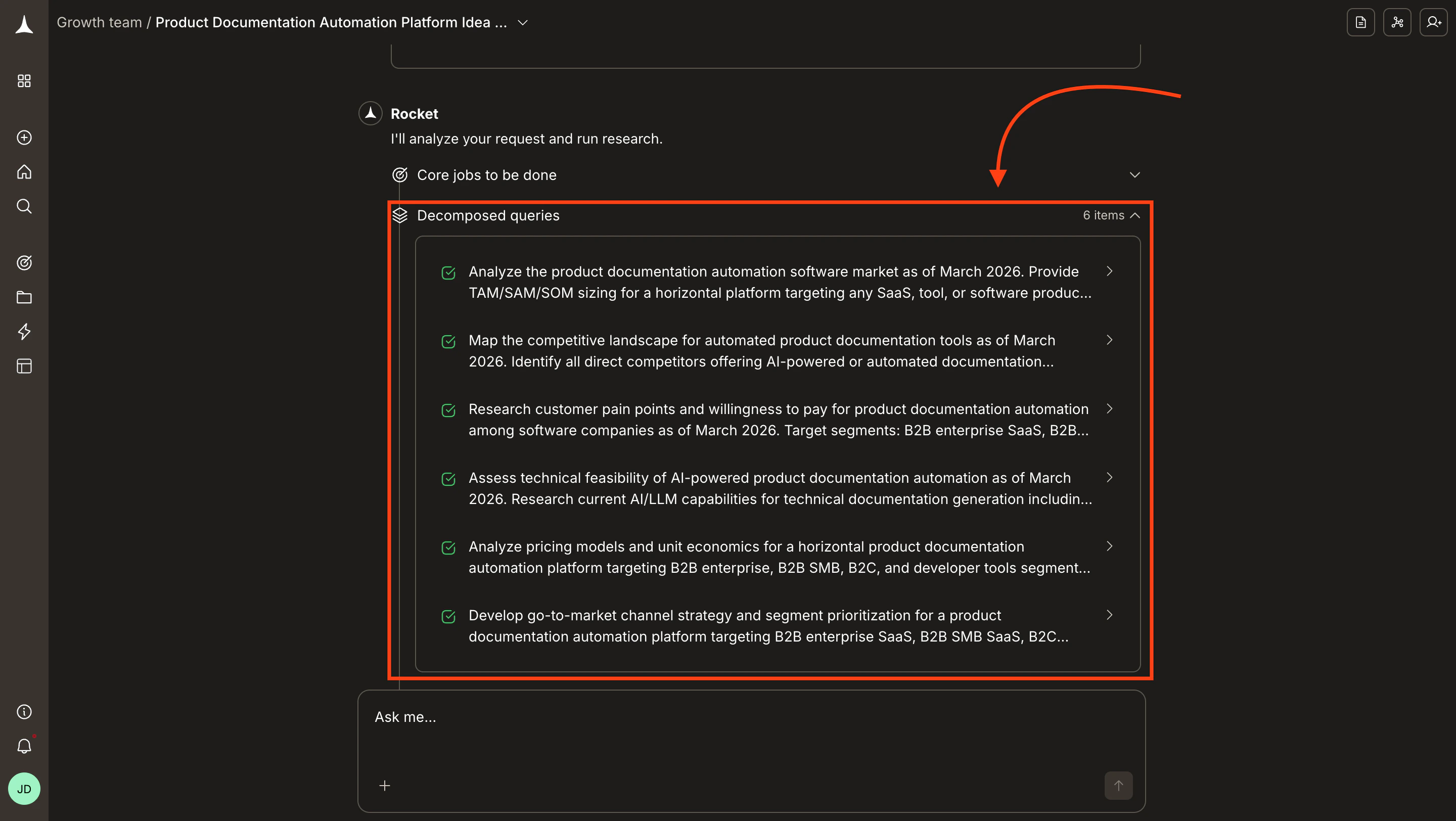This screenshot has height=821, width=1456.
Task: Expand the market analysis query arrow
Action: click(1109, 271)
